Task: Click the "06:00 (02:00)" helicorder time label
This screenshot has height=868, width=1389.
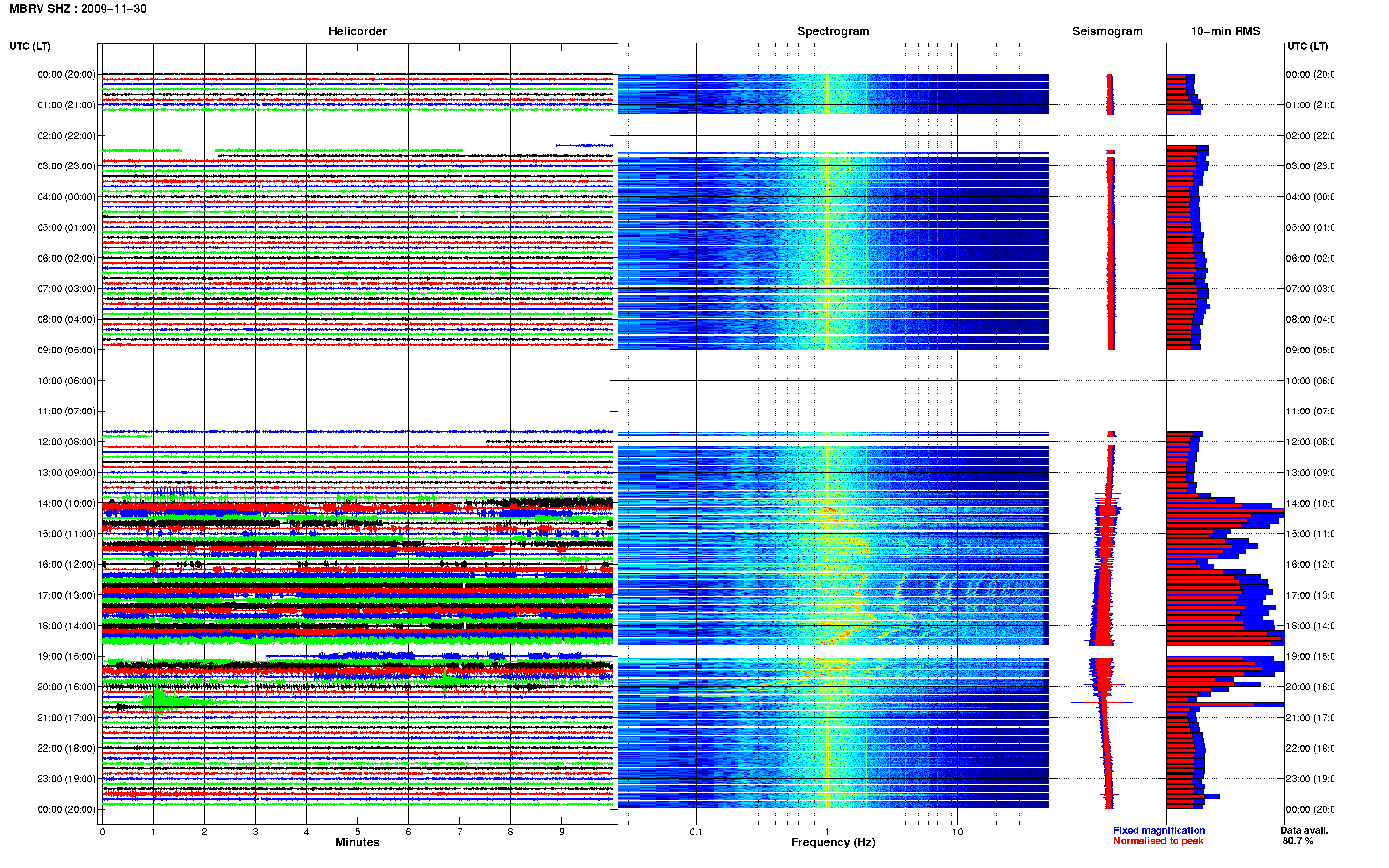Action: click(66, 258)
